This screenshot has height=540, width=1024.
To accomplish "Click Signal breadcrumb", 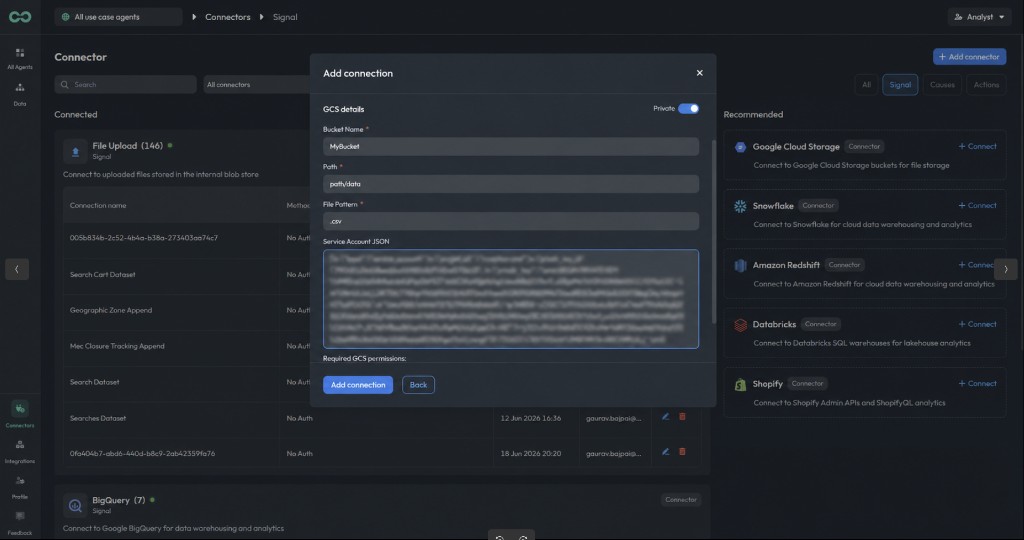I will [x=285, y=17].
